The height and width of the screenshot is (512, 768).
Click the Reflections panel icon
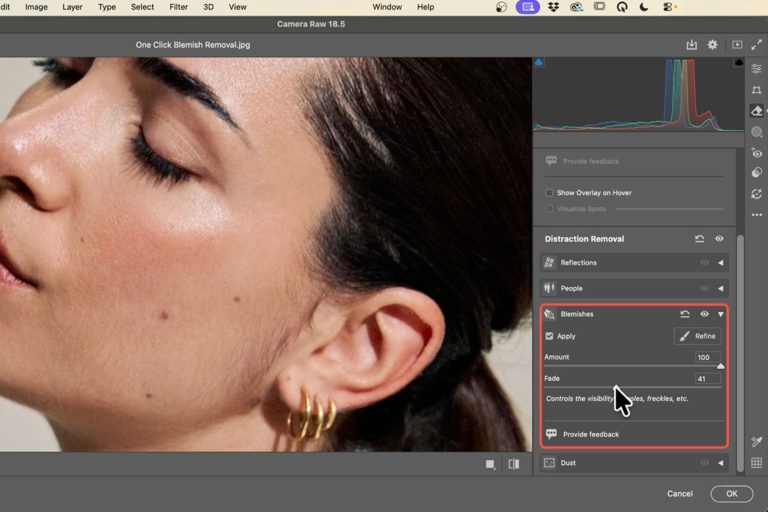pyautogui.click(x=549, y=263)
